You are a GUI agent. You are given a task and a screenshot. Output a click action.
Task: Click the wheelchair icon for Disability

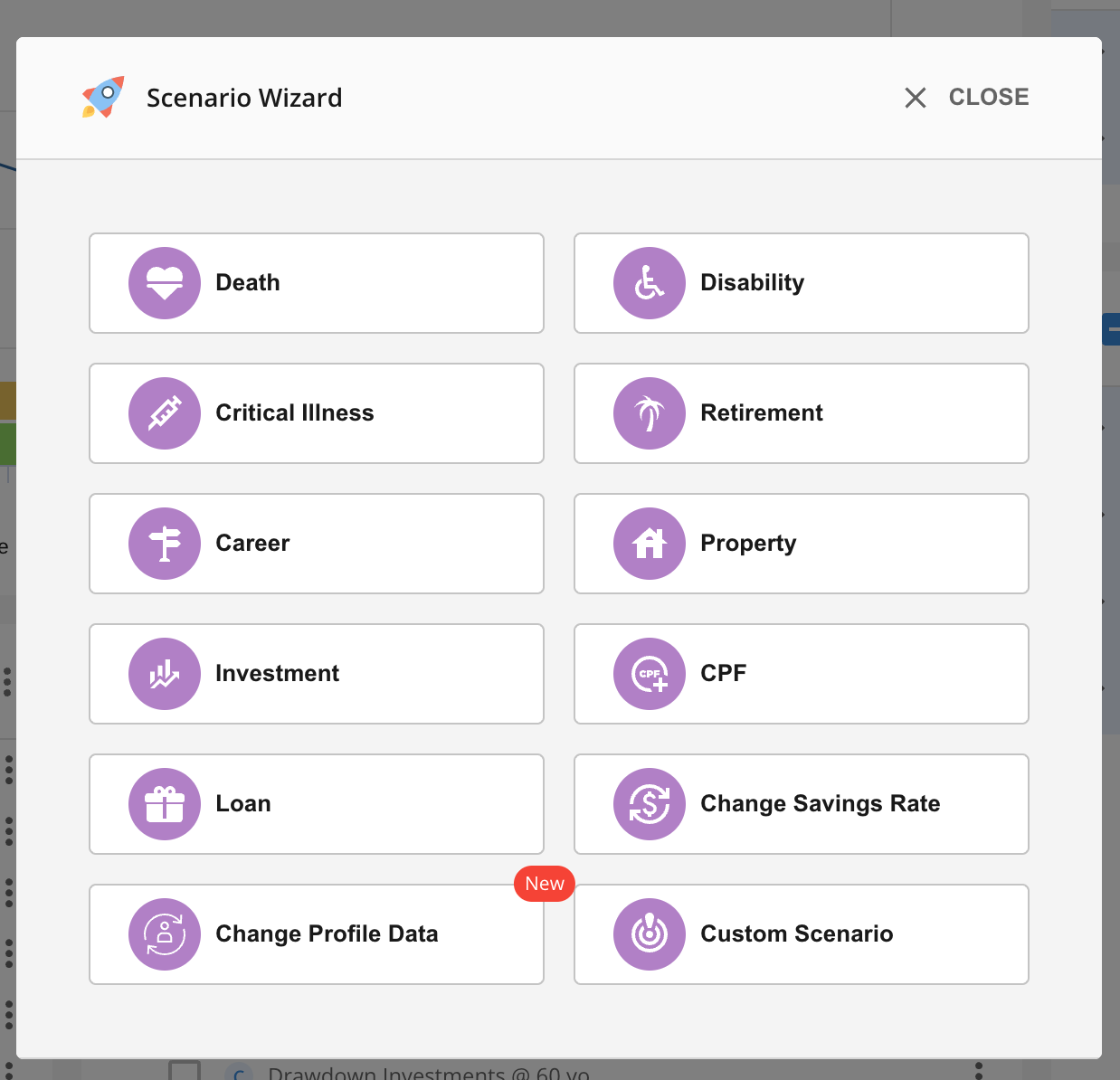650,283
